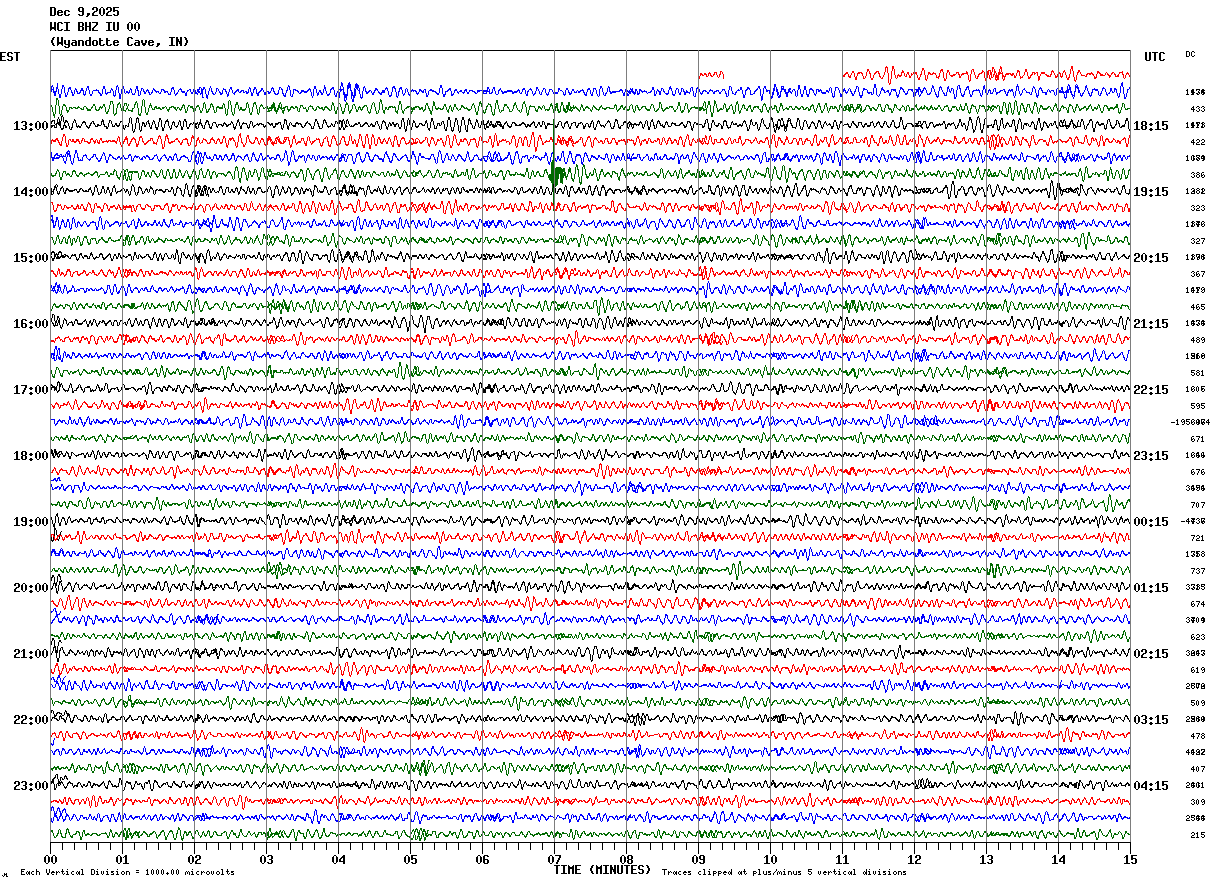Click DC value 737

click(x=1197, y=571)
